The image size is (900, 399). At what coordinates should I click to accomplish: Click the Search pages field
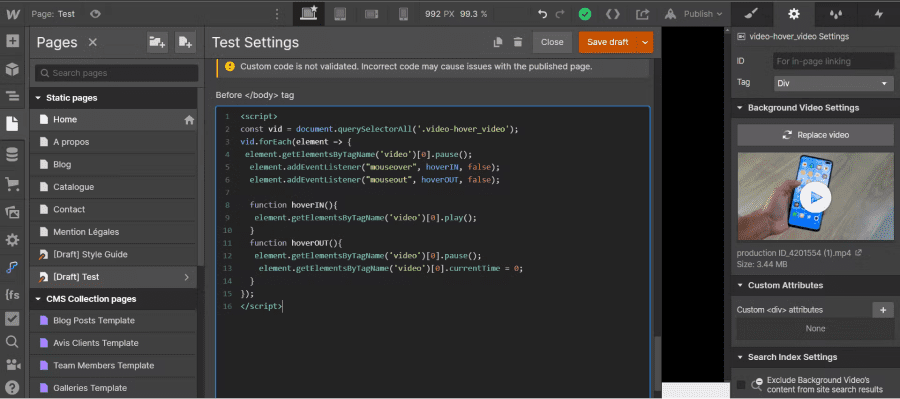117,73
